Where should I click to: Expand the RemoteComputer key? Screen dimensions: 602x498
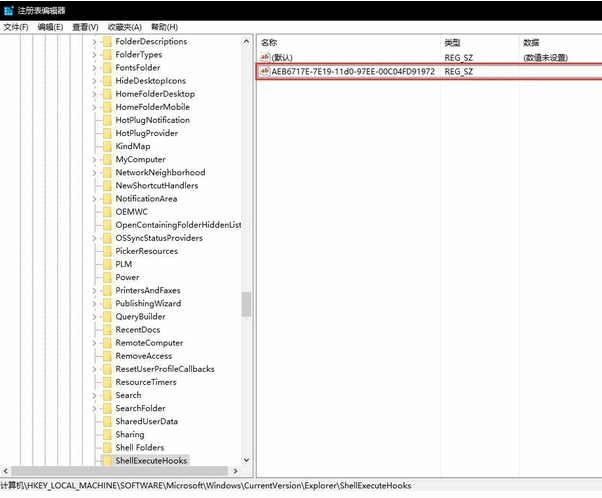point(95,343)
